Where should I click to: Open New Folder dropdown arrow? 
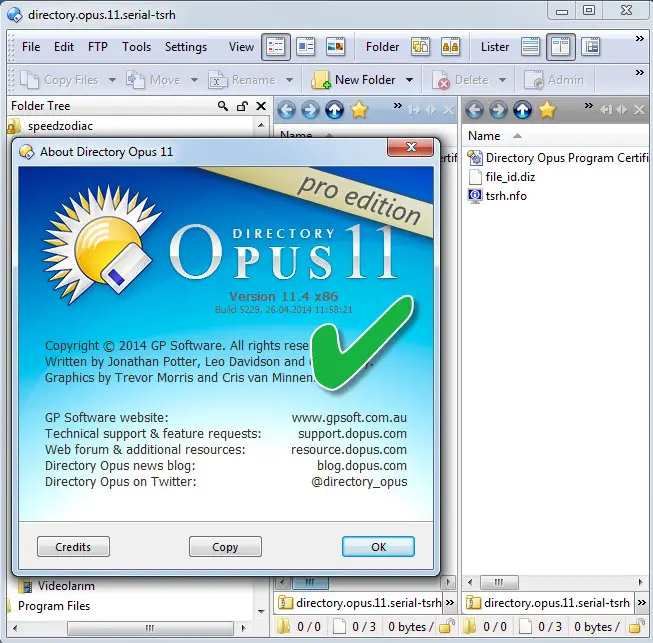click(409, 80)
